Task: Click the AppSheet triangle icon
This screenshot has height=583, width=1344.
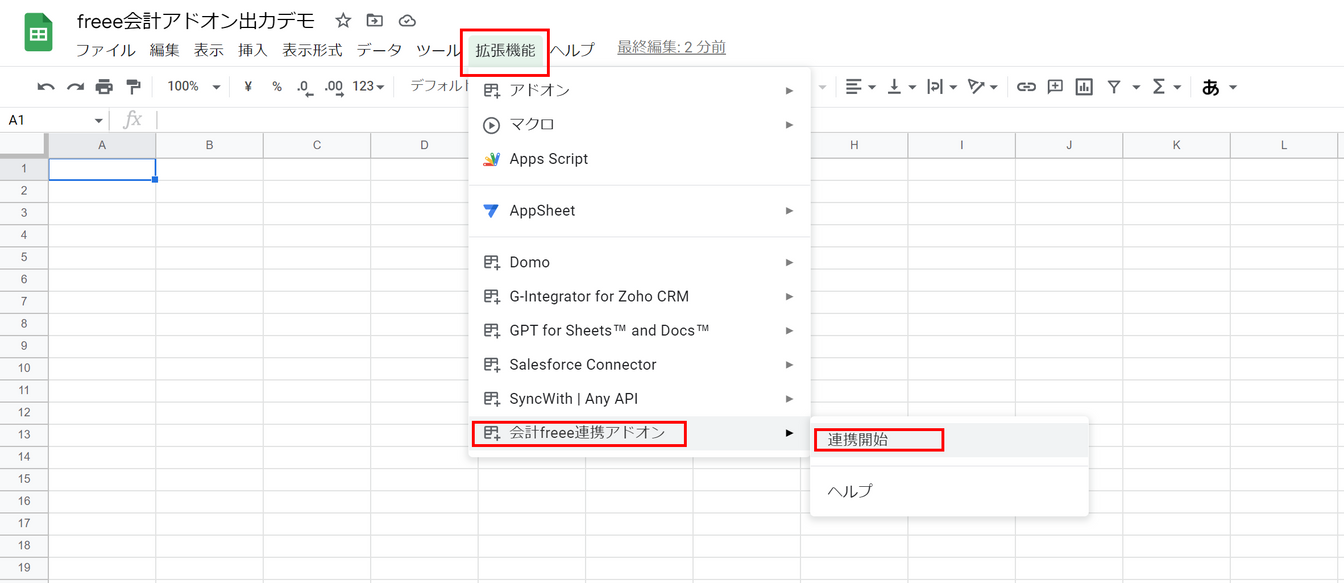Action: click(x=491, y=211)
